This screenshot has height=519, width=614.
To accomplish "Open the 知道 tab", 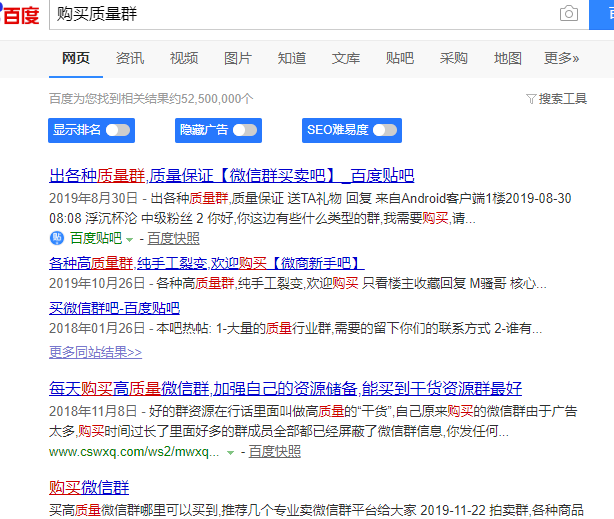I will click(x=292, y=58).
